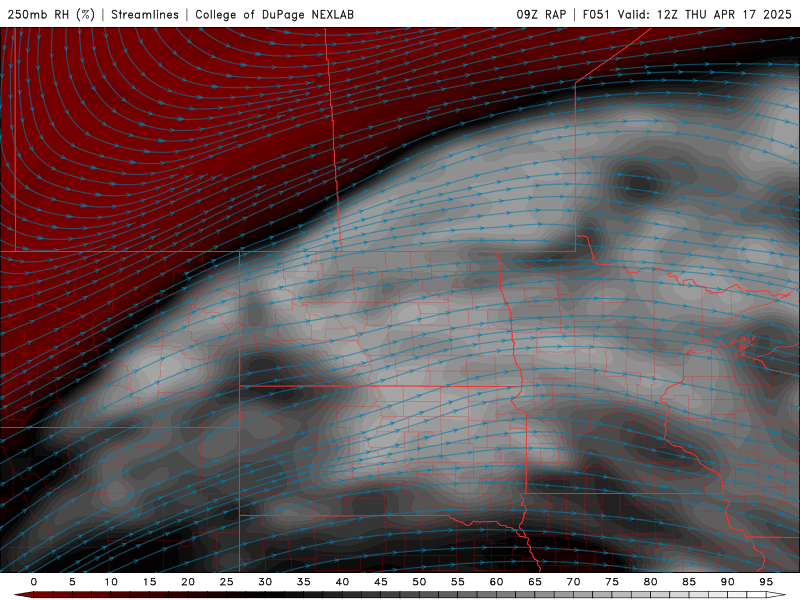
Task: Select the "55" colorbar label
Action: [458, 582]
